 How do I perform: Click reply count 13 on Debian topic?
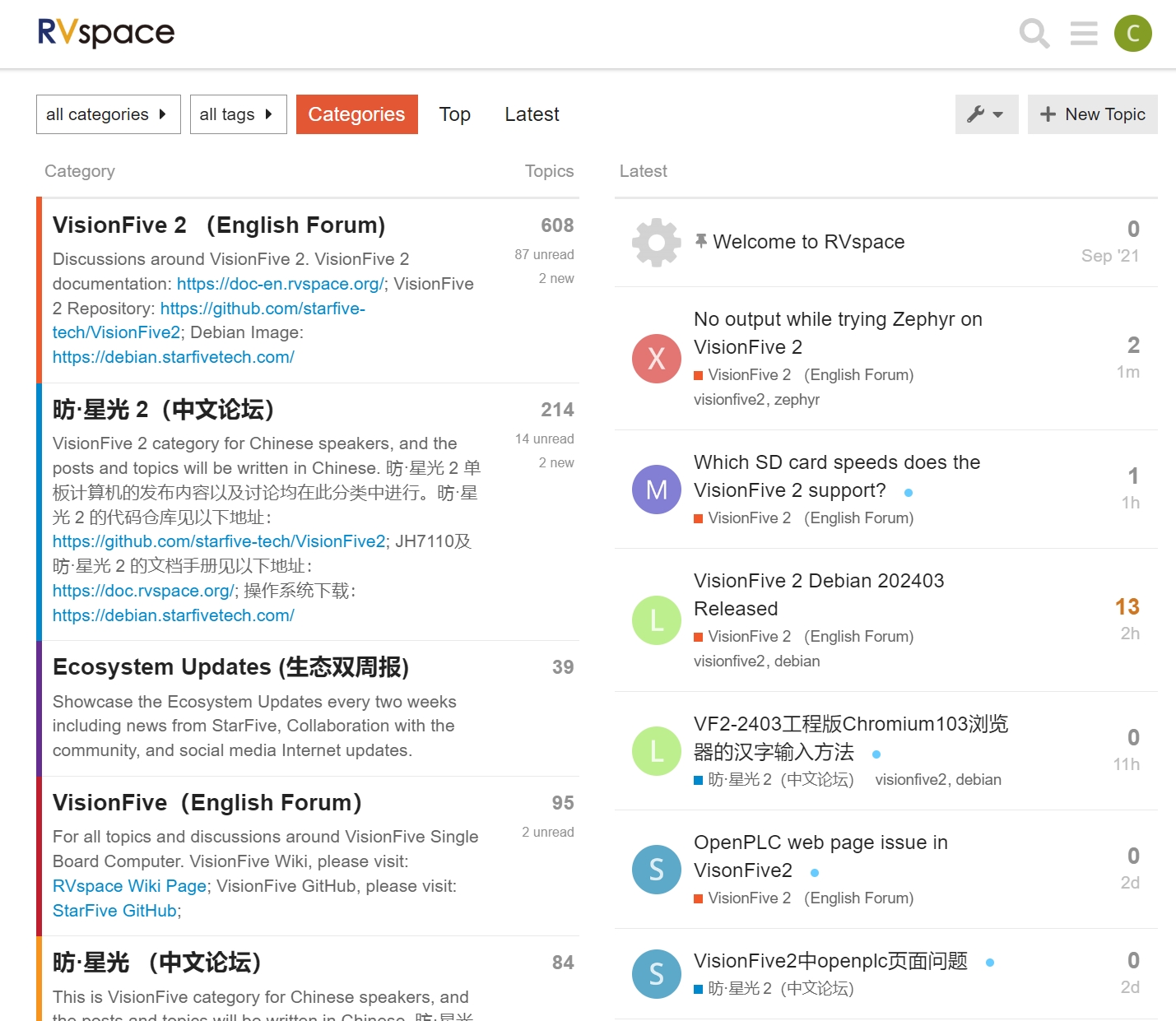pyautogui.click(x=1127, y=607)
